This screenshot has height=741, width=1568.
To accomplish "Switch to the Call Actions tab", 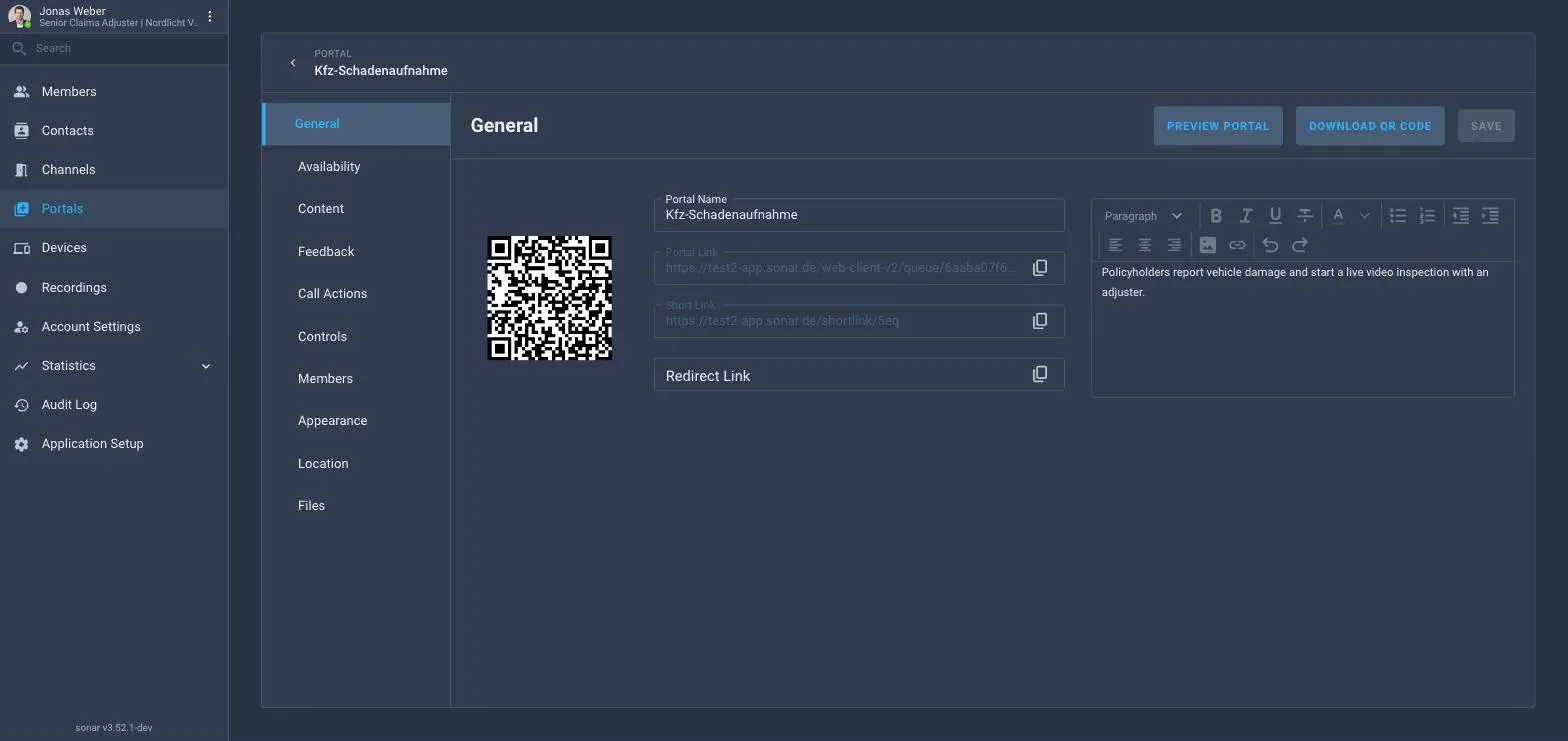I will point(356,294).
